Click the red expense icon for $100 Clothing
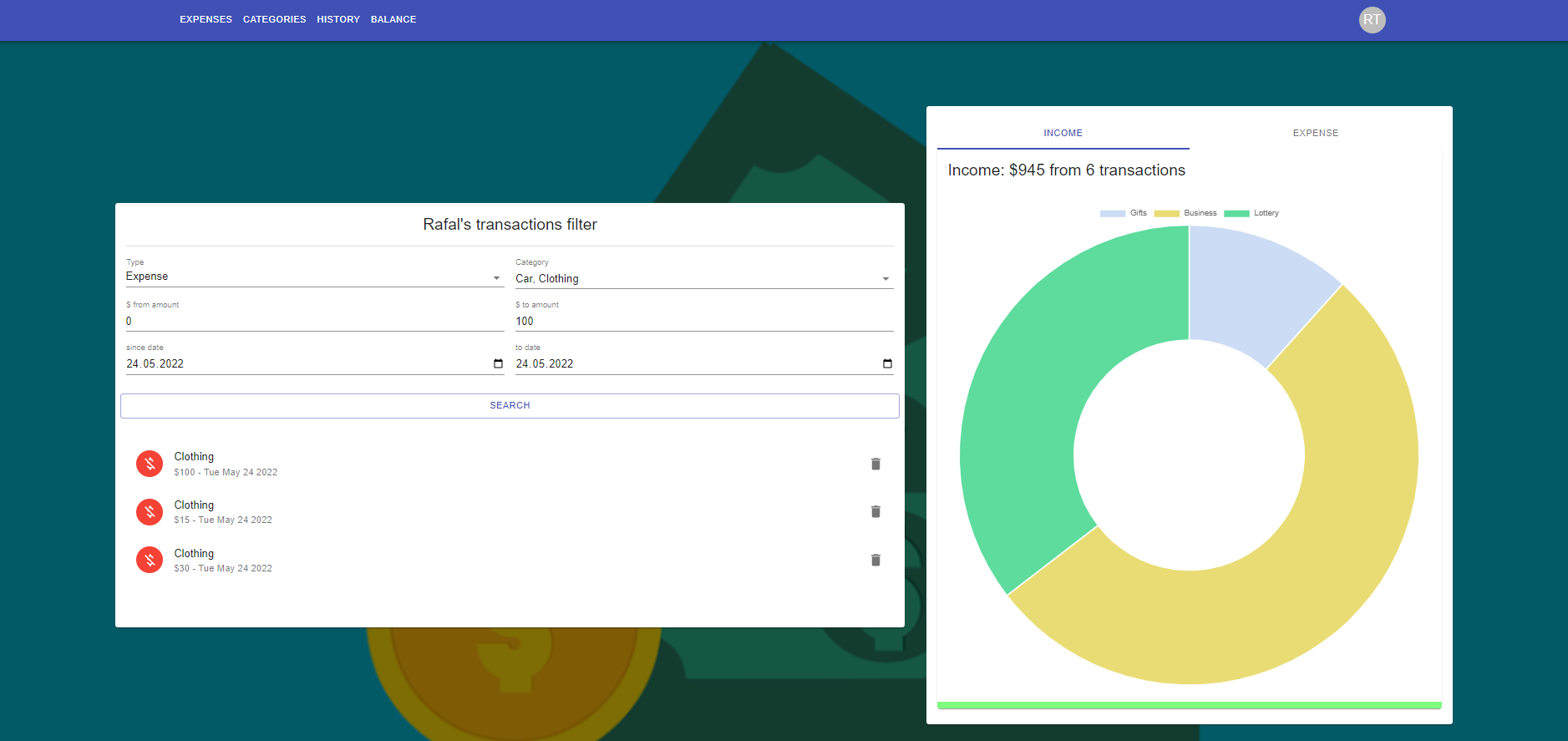The height and width of the screenshot is (741, 1568). click(x=150, y=464)
